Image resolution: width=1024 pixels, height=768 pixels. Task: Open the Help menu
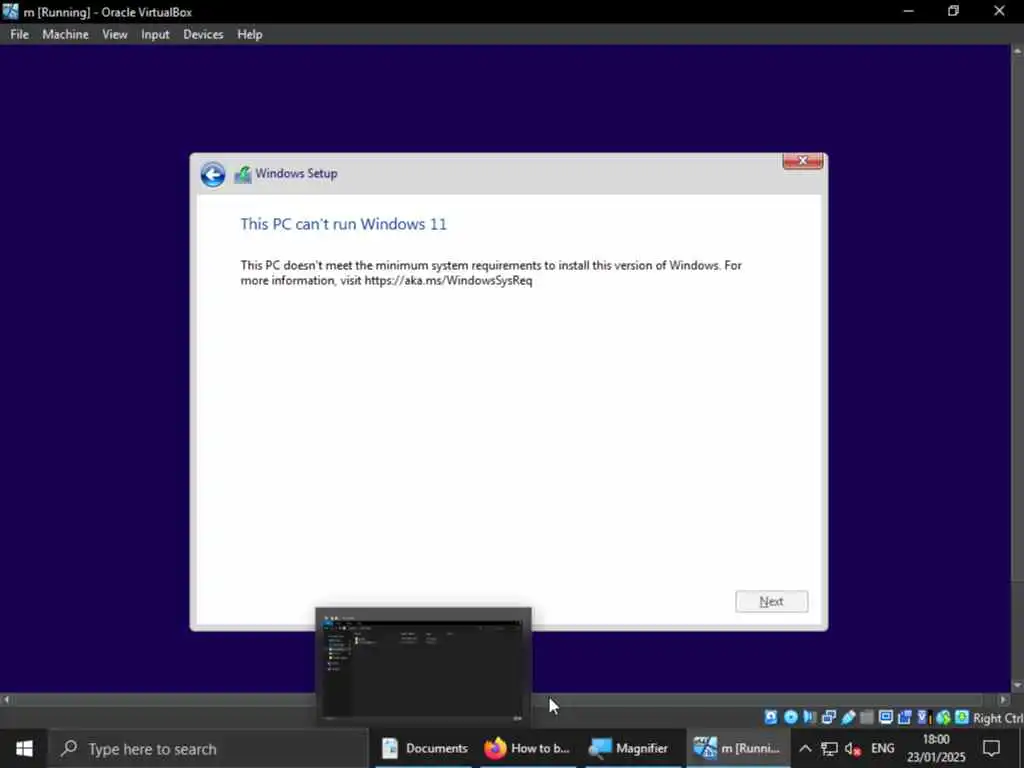249,35
